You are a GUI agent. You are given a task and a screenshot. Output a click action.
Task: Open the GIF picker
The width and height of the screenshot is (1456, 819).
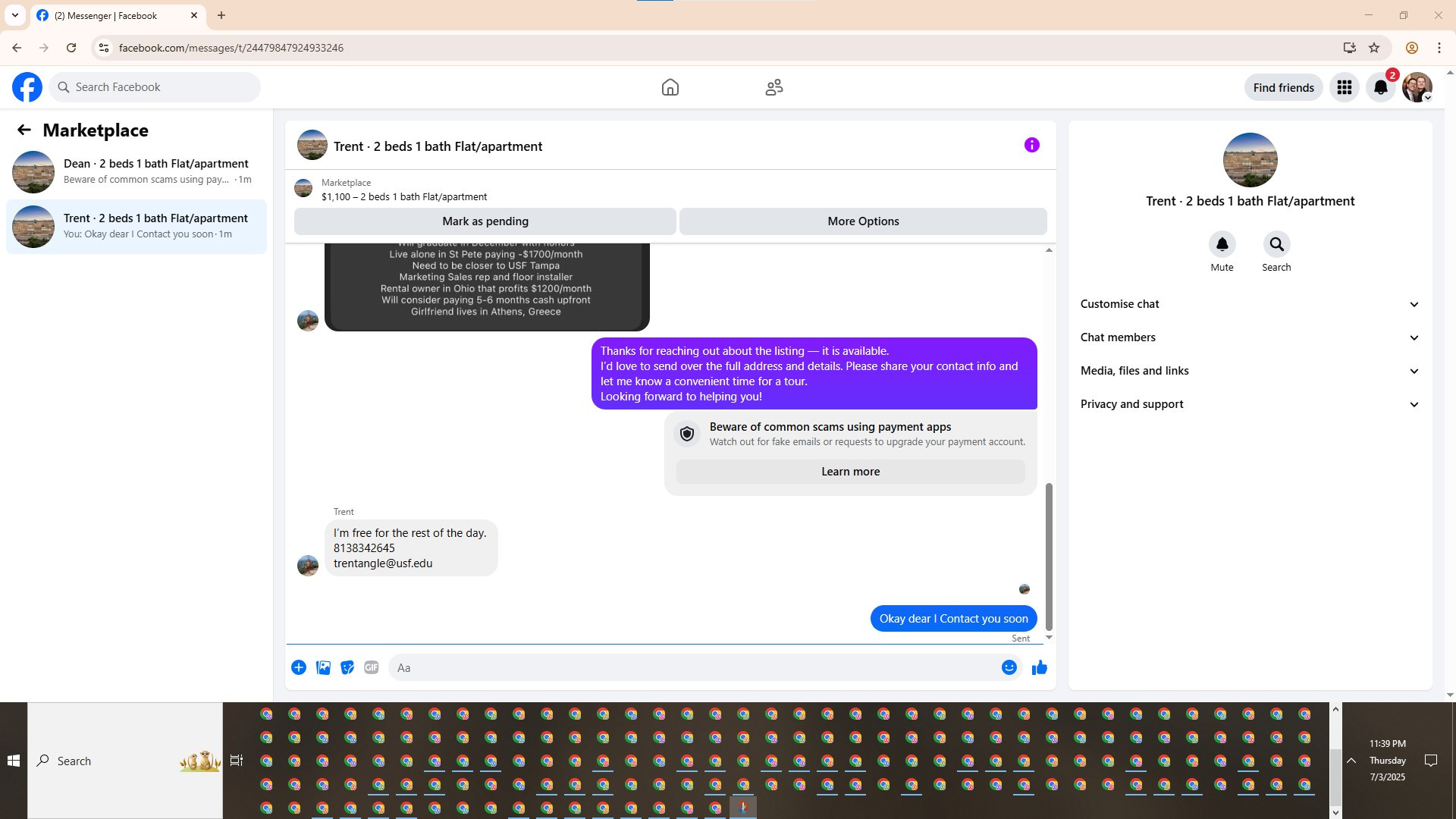(x=371, y=667)
